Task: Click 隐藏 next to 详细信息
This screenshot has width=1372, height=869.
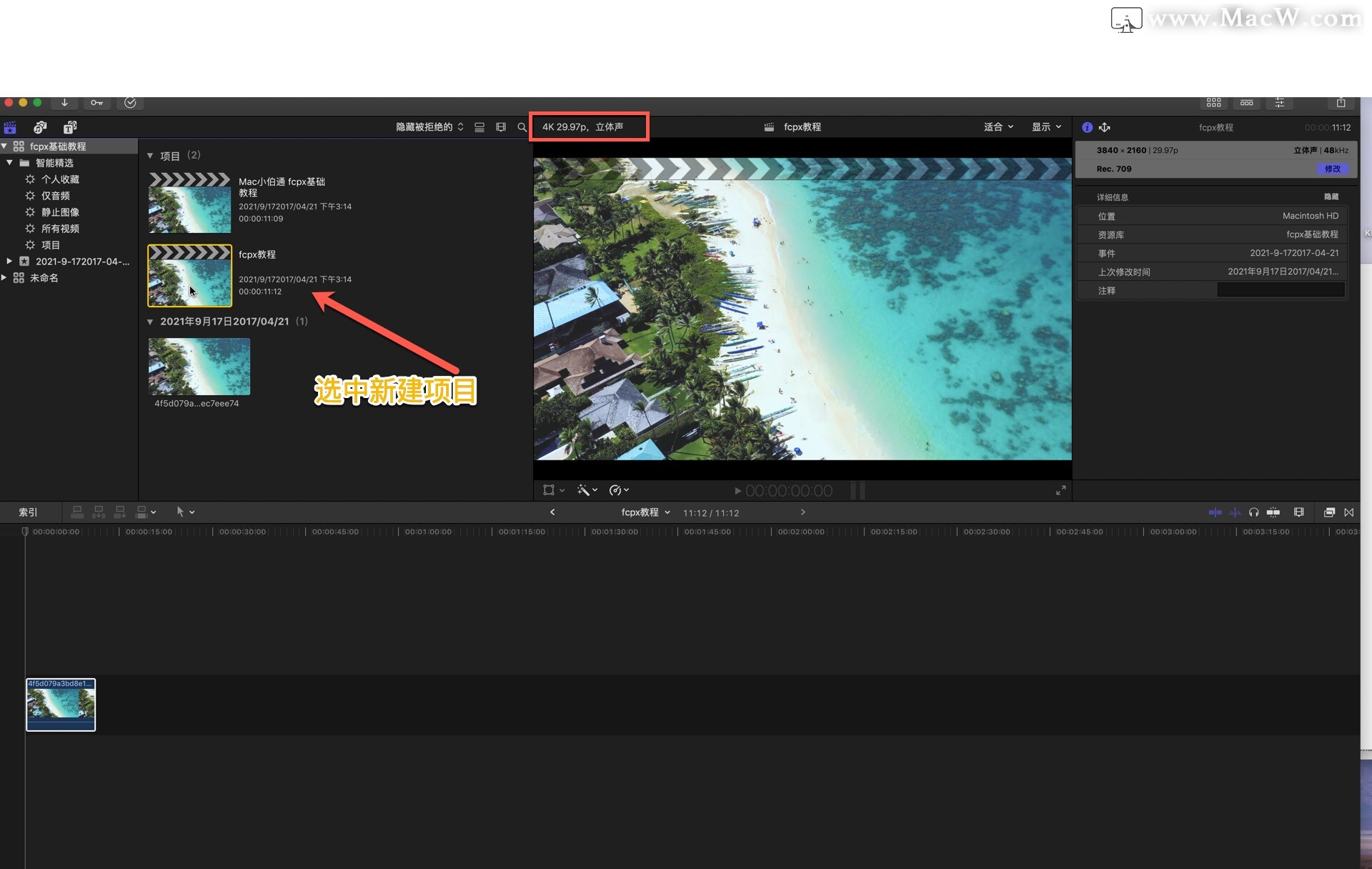Action: pyautogui.click(x=1331, y=197)
